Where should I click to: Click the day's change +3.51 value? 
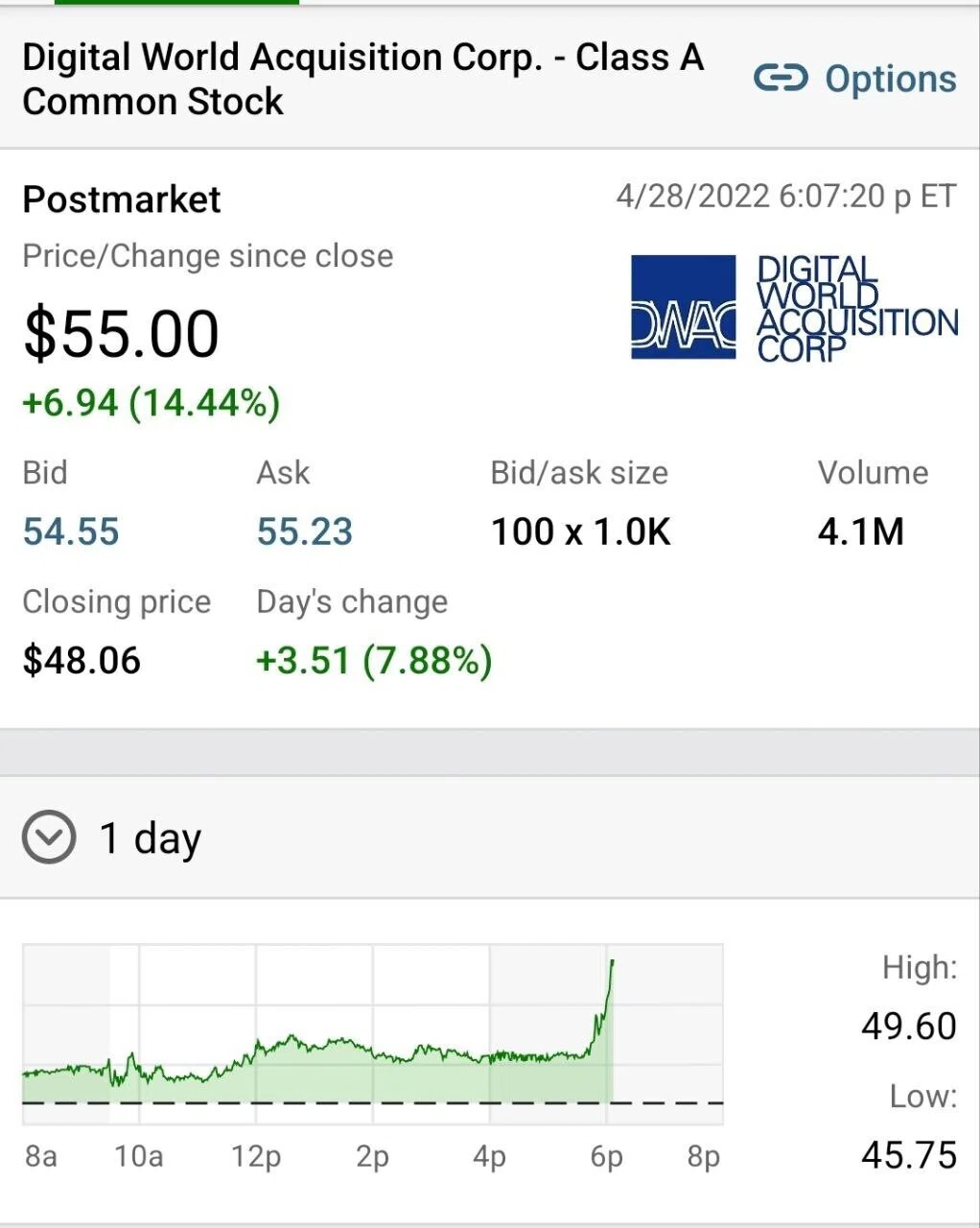[x=374, y=660]
